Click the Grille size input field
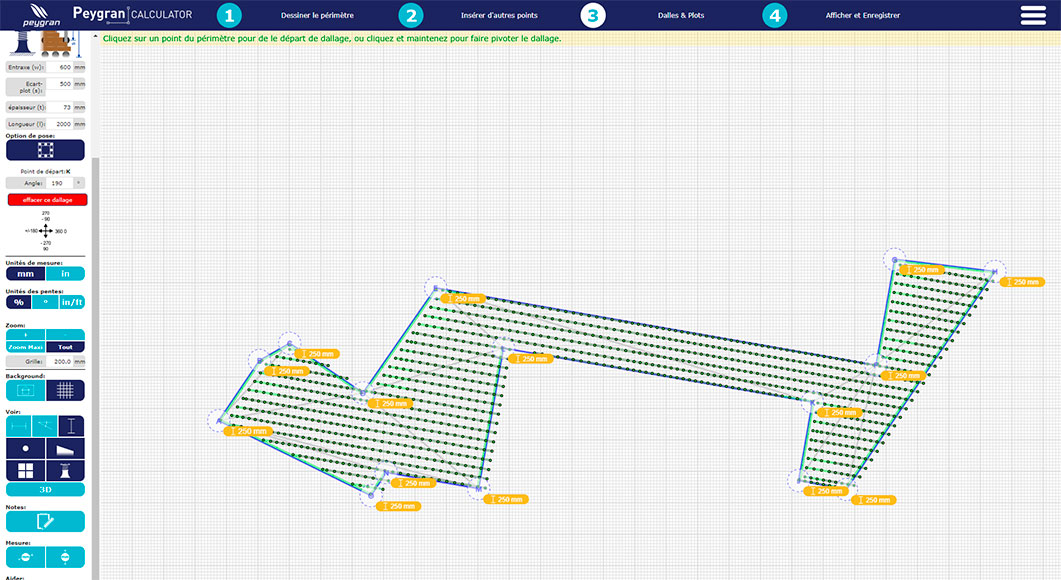The width and height of the screenshot is (1061, 580). (59, 361)
